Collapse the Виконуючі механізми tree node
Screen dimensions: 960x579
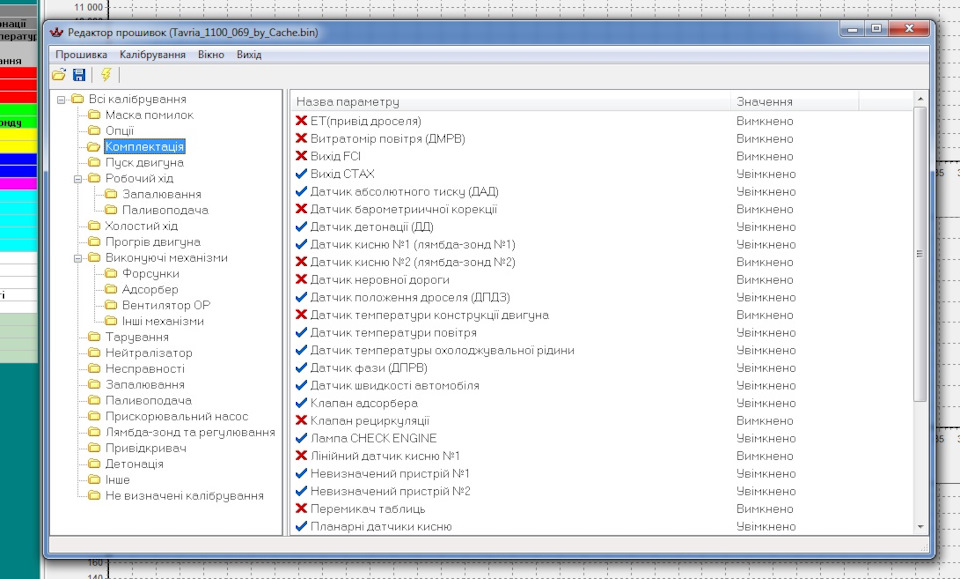pos(78,258)
